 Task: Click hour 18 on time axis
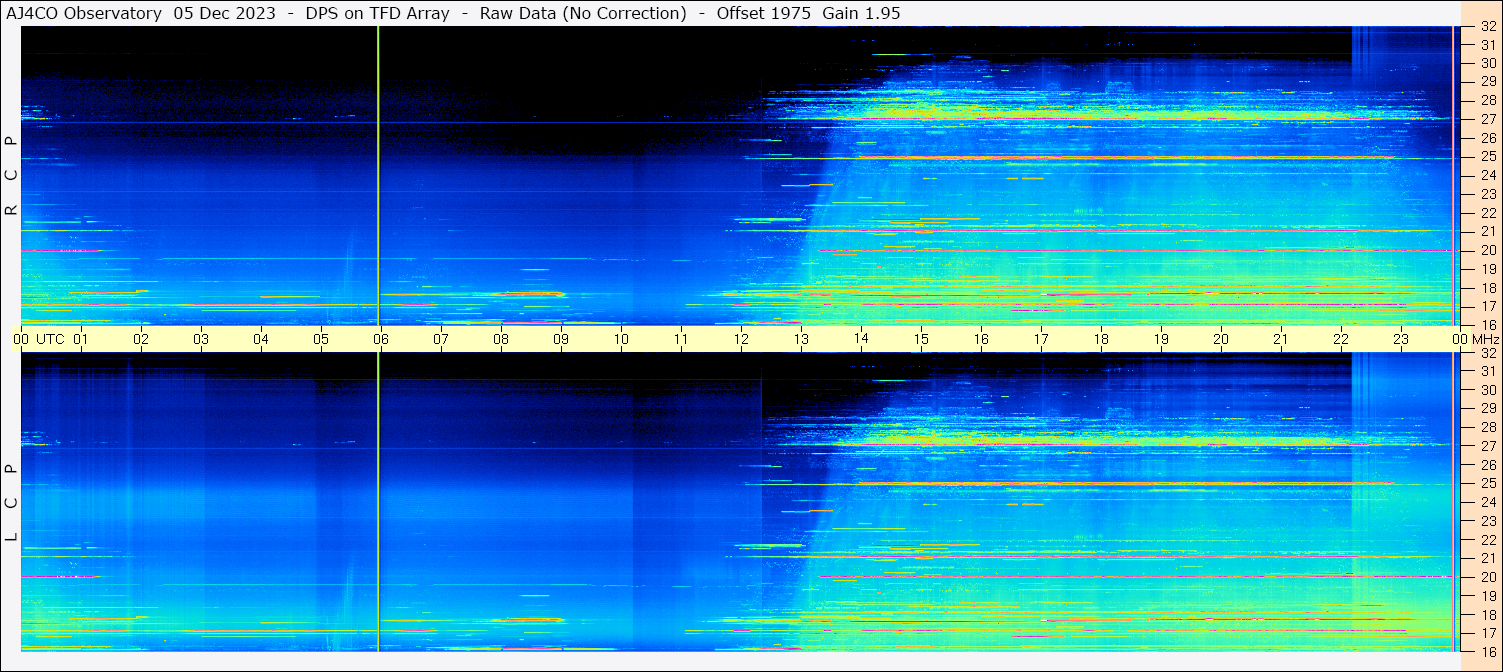click(1101, 339)
